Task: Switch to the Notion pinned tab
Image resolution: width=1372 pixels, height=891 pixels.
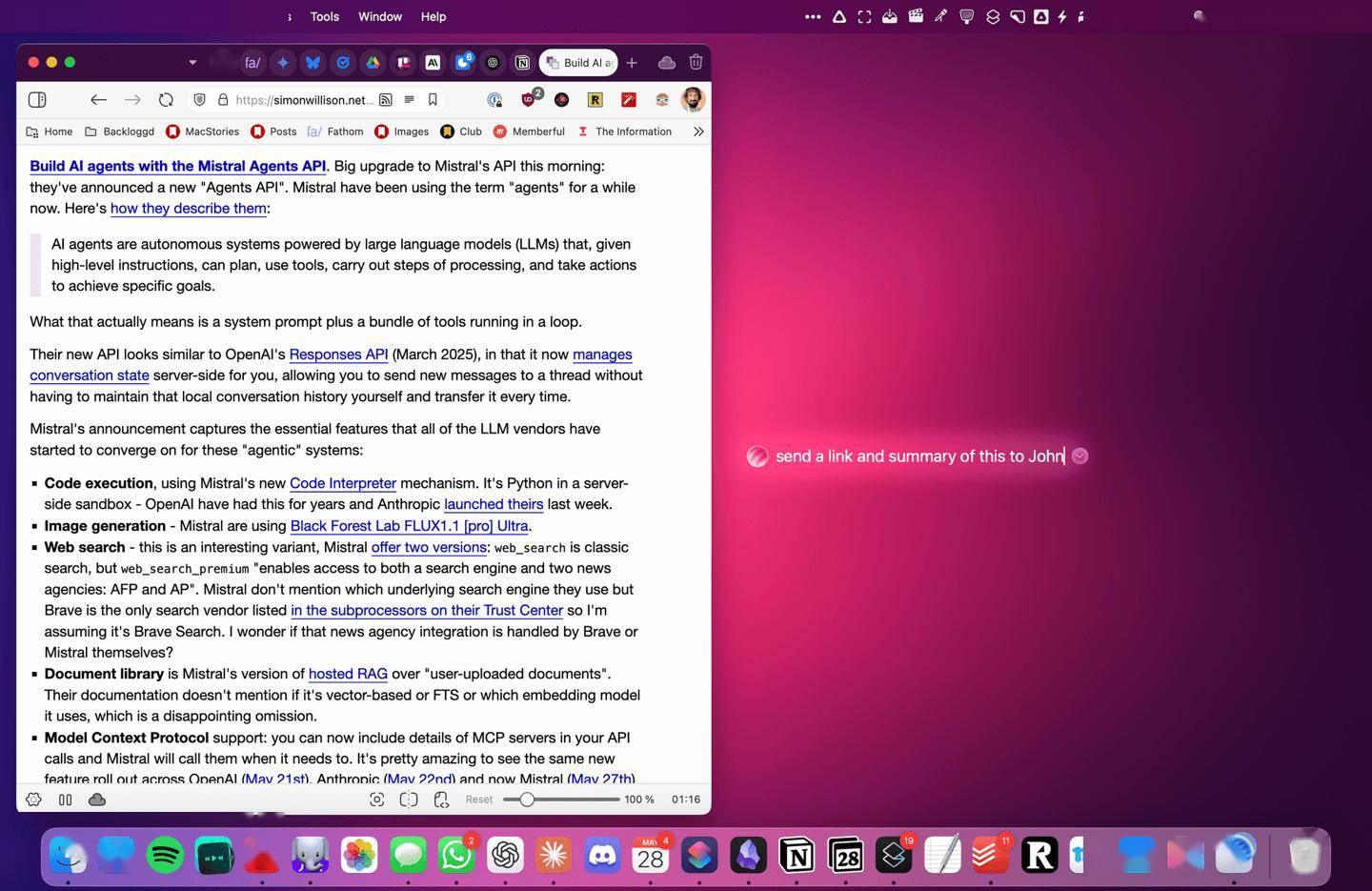Action: point(522,63)
